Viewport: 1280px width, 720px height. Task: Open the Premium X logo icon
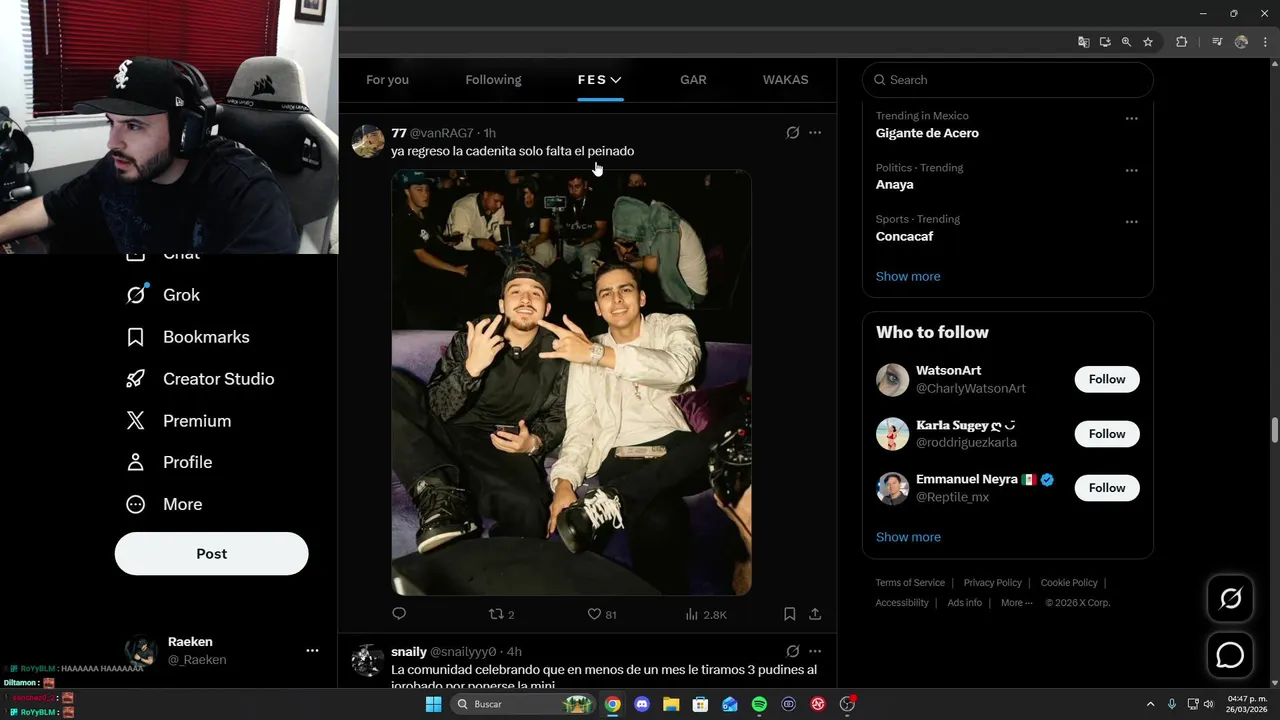[x=135, y=421]
